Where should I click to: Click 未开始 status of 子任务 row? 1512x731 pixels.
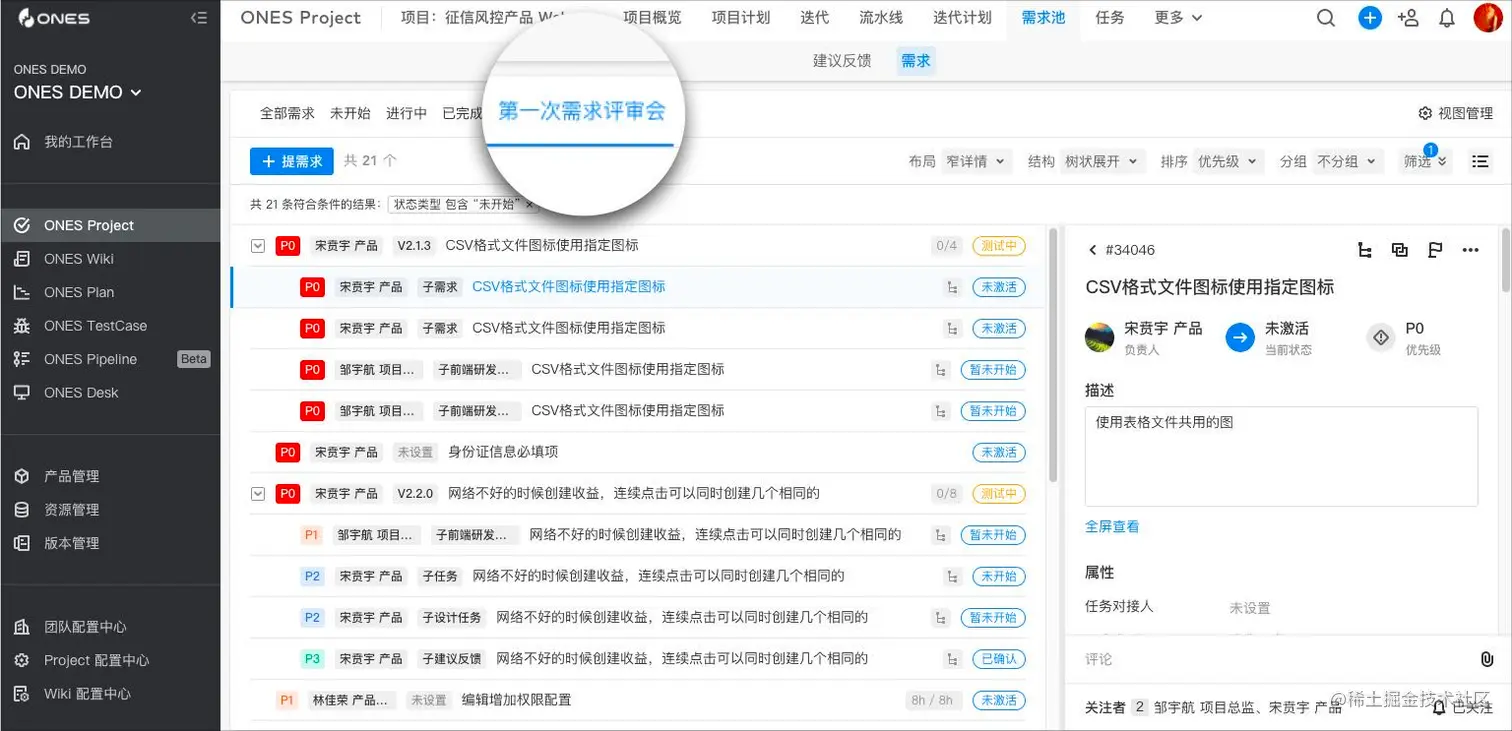tap(999, 576)
